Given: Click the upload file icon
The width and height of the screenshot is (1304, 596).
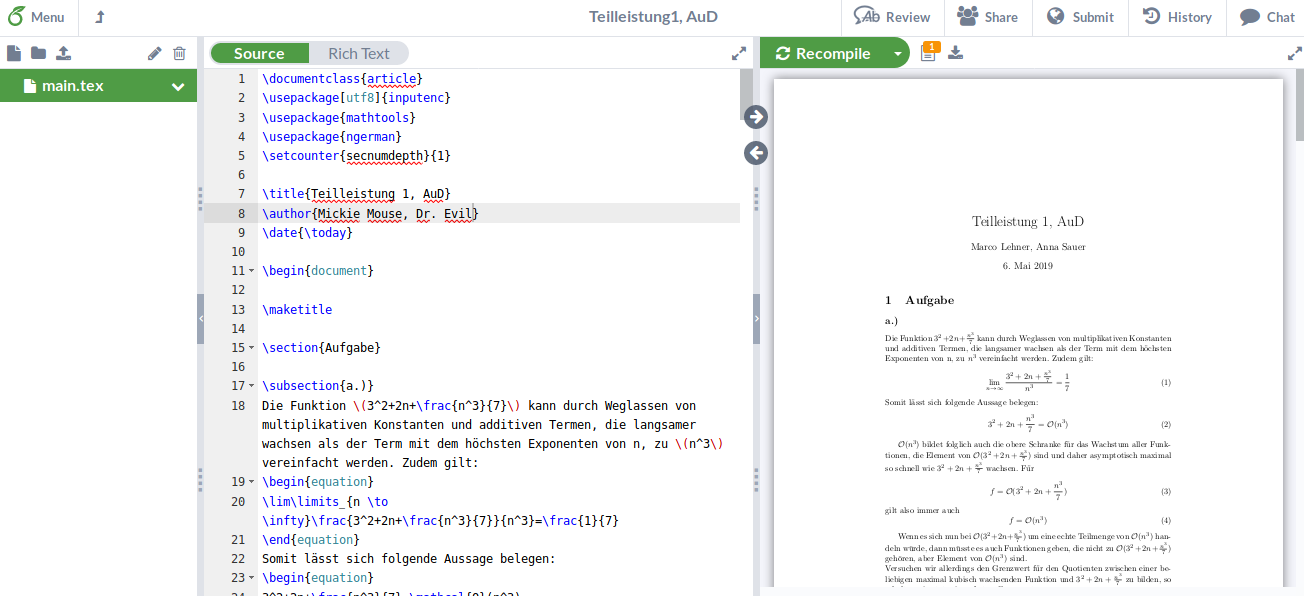Looking at the screenshot, I should click(63, 54).
